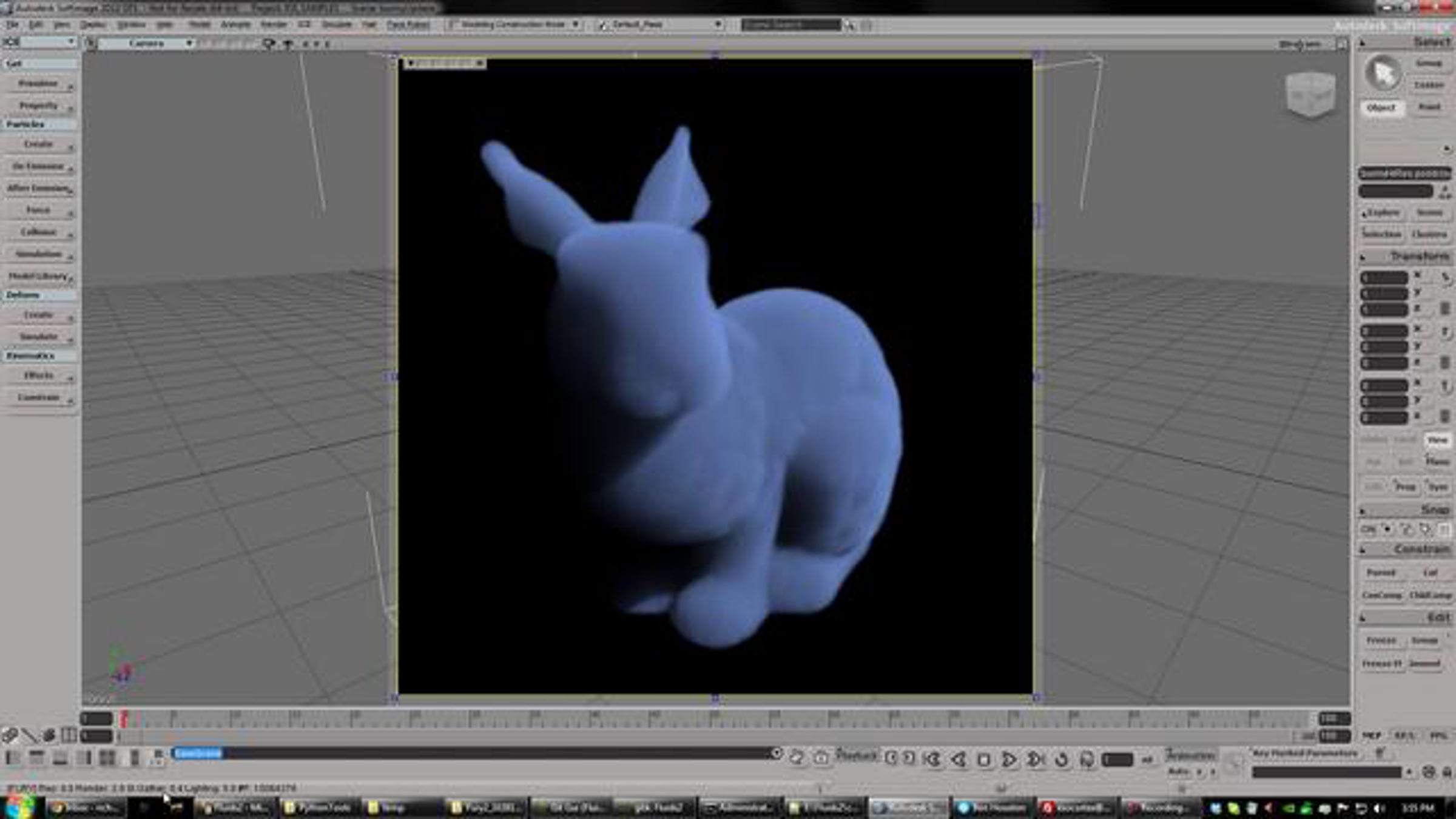
Task: Stop playback
Action: pyautogui.click(x=984, y=759)
